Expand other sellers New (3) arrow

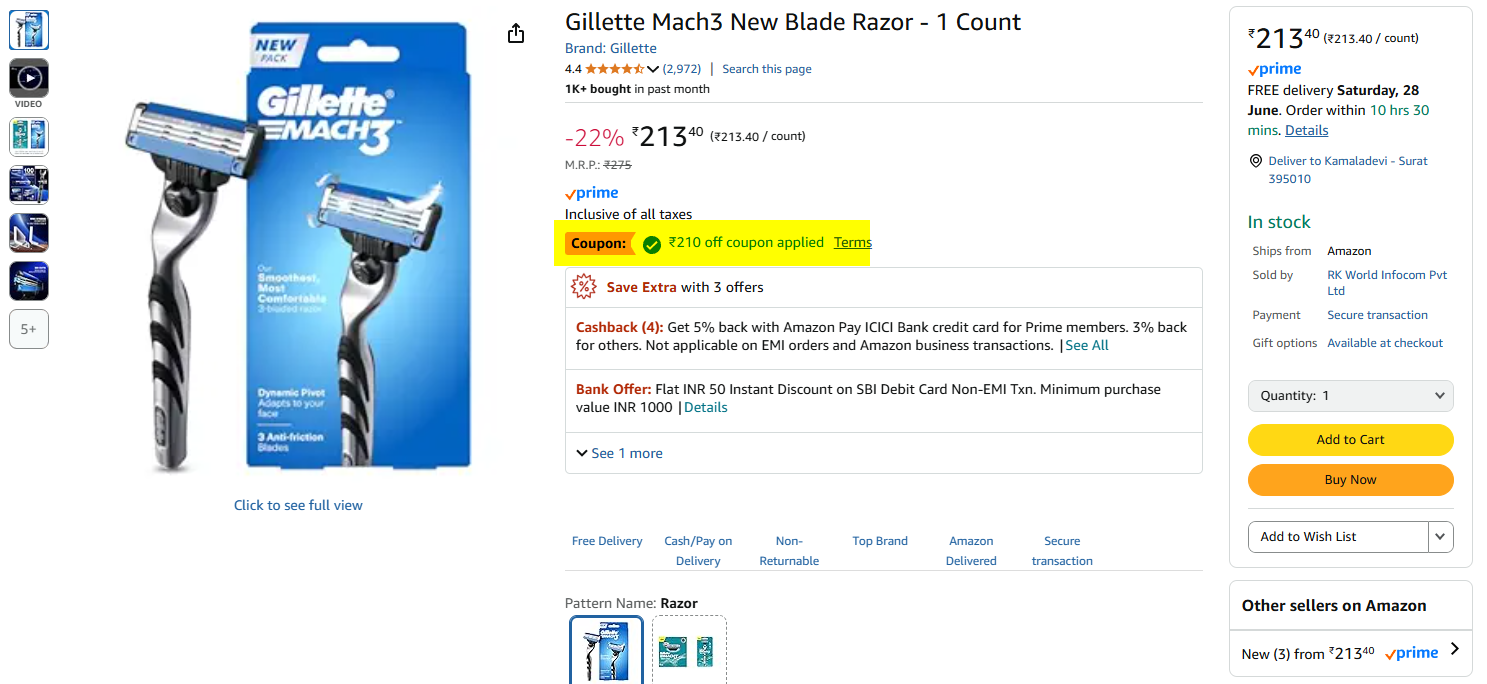[x=1454, y=649]
